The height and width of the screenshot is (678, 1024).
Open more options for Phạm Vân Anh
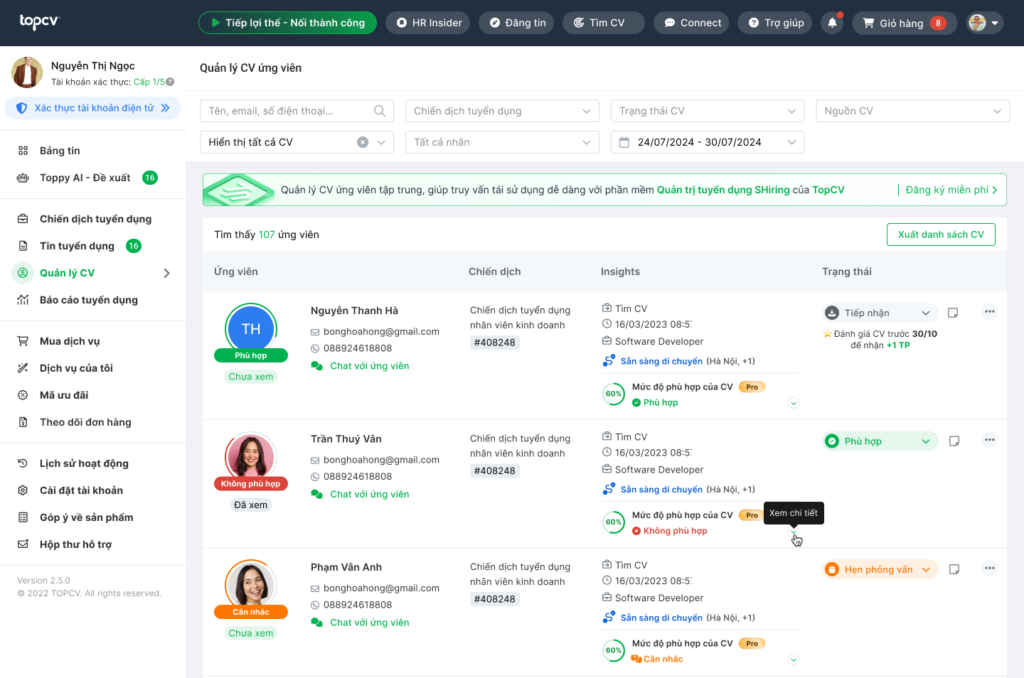tap(989, 569)
